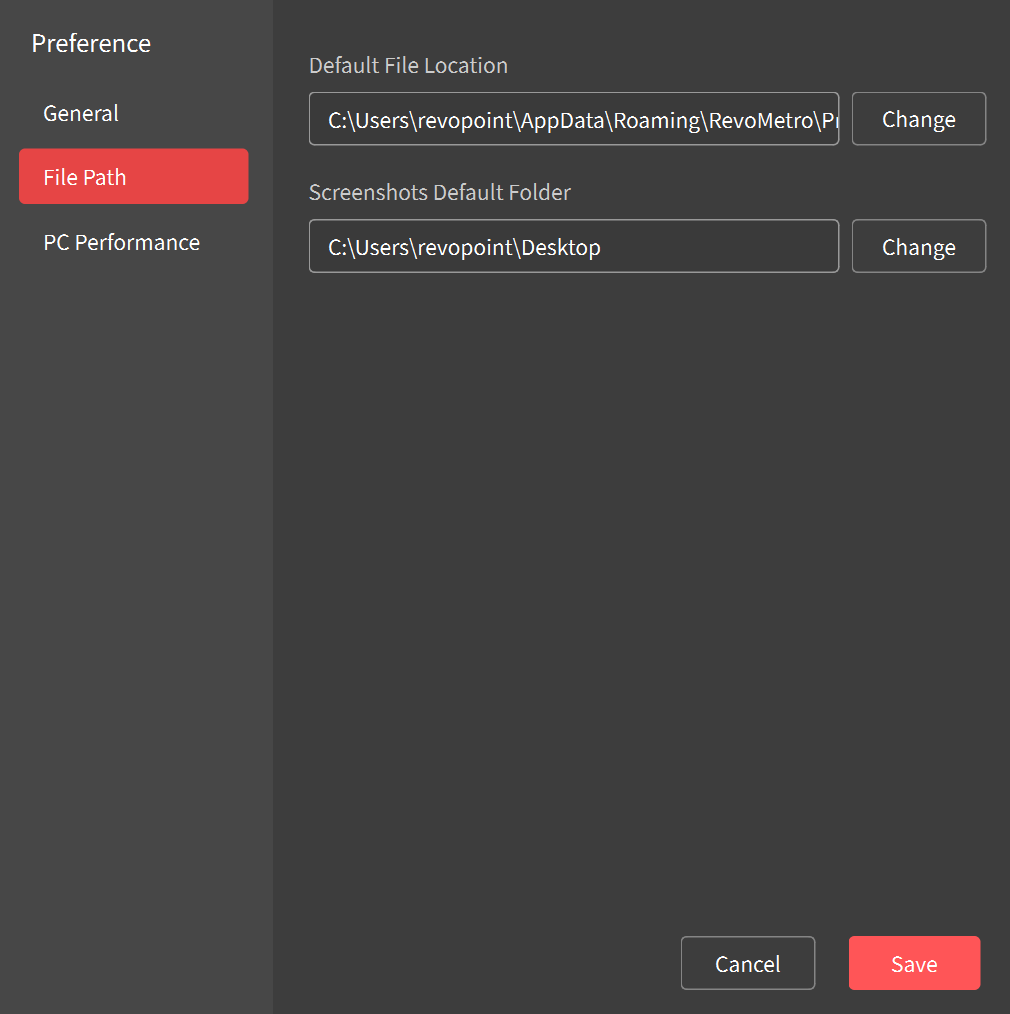The height and width of the screenshot is (1014, 1010).
Task: Cancel the Preference dialog
Action: 747,964
